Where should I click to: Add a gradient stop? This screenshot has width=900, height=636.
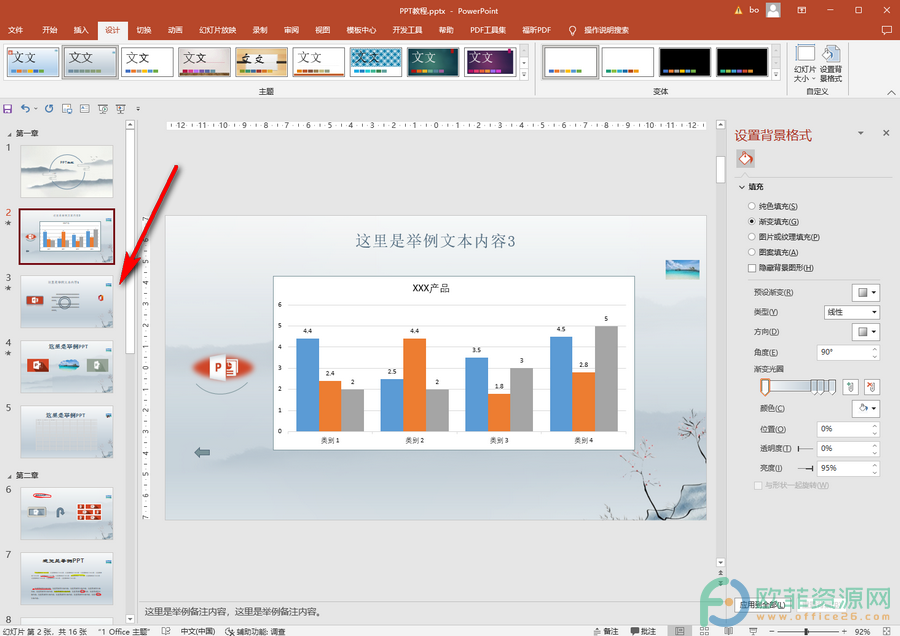coord(850,387)
